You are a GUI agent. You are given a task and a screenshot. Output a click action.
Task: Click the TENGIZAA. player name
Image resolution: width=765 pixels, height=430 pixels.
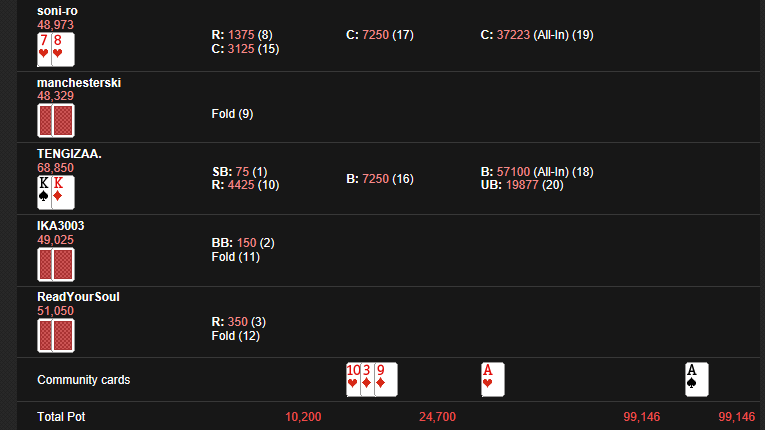coord(69,154)
